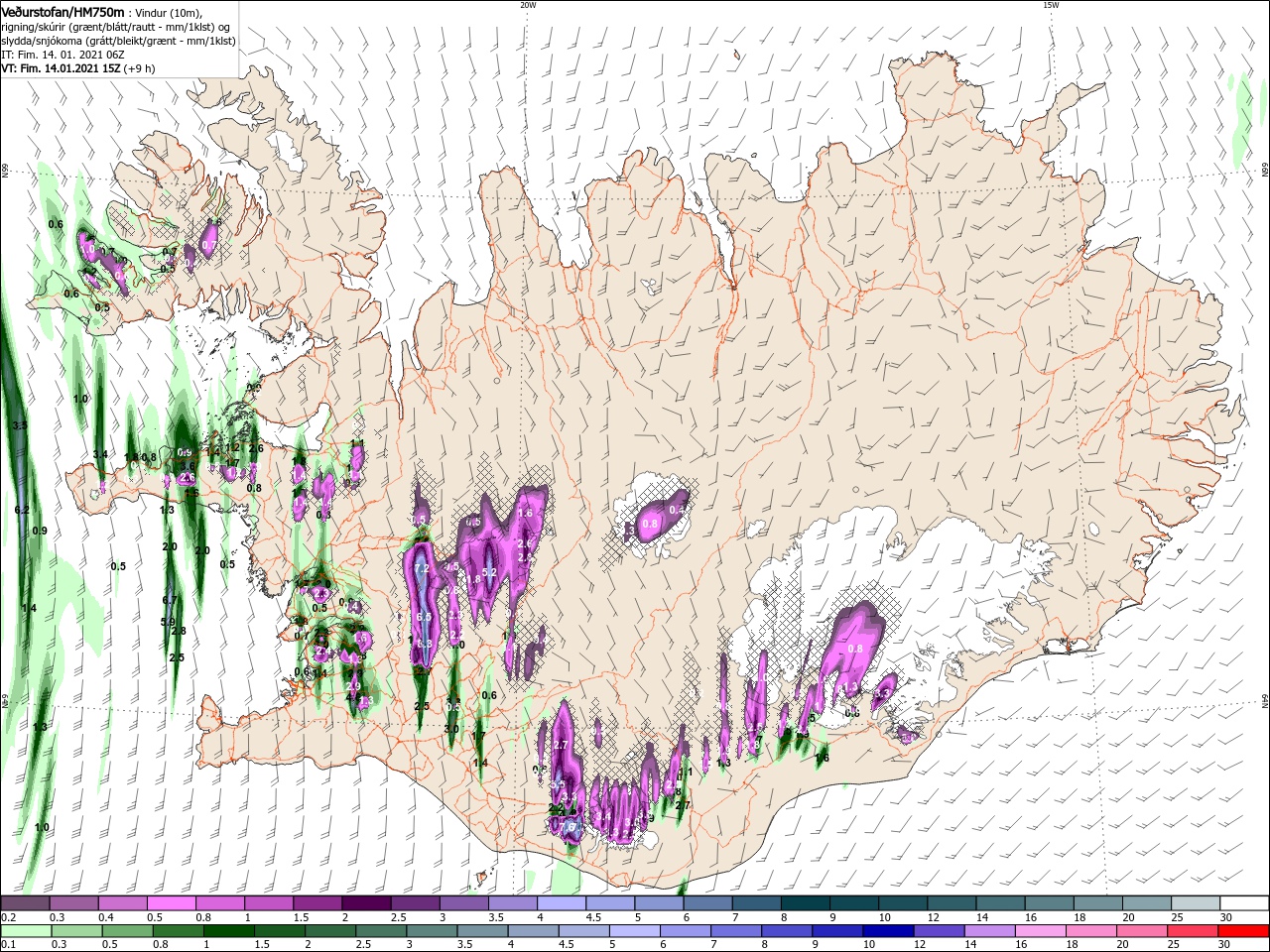The image size is (1270, 952).
Task: Select top-row snow swatch between 0.5 and 0.8
Action: pyautogui.click(x=171, y=903)
